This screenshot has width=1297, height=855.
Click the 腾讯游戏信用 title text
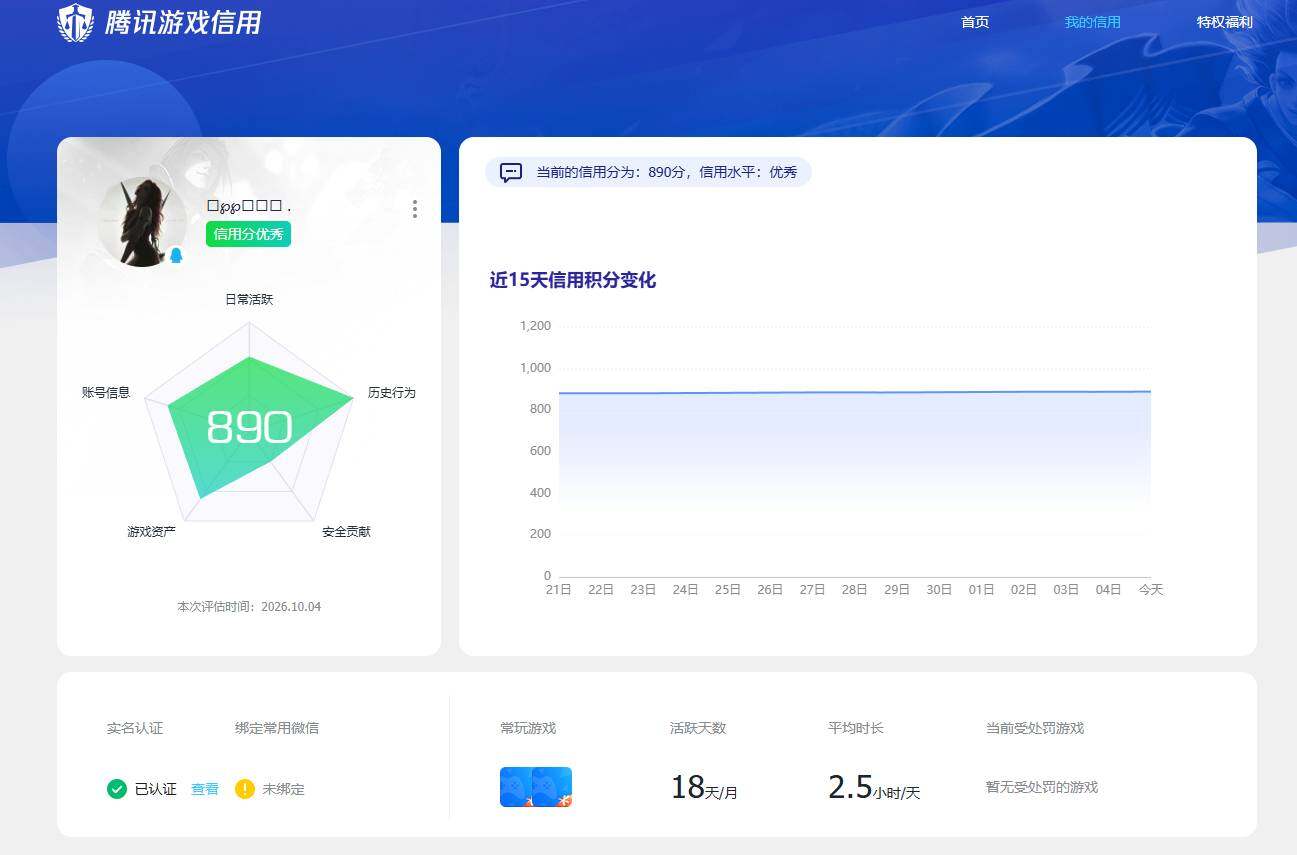183,22
